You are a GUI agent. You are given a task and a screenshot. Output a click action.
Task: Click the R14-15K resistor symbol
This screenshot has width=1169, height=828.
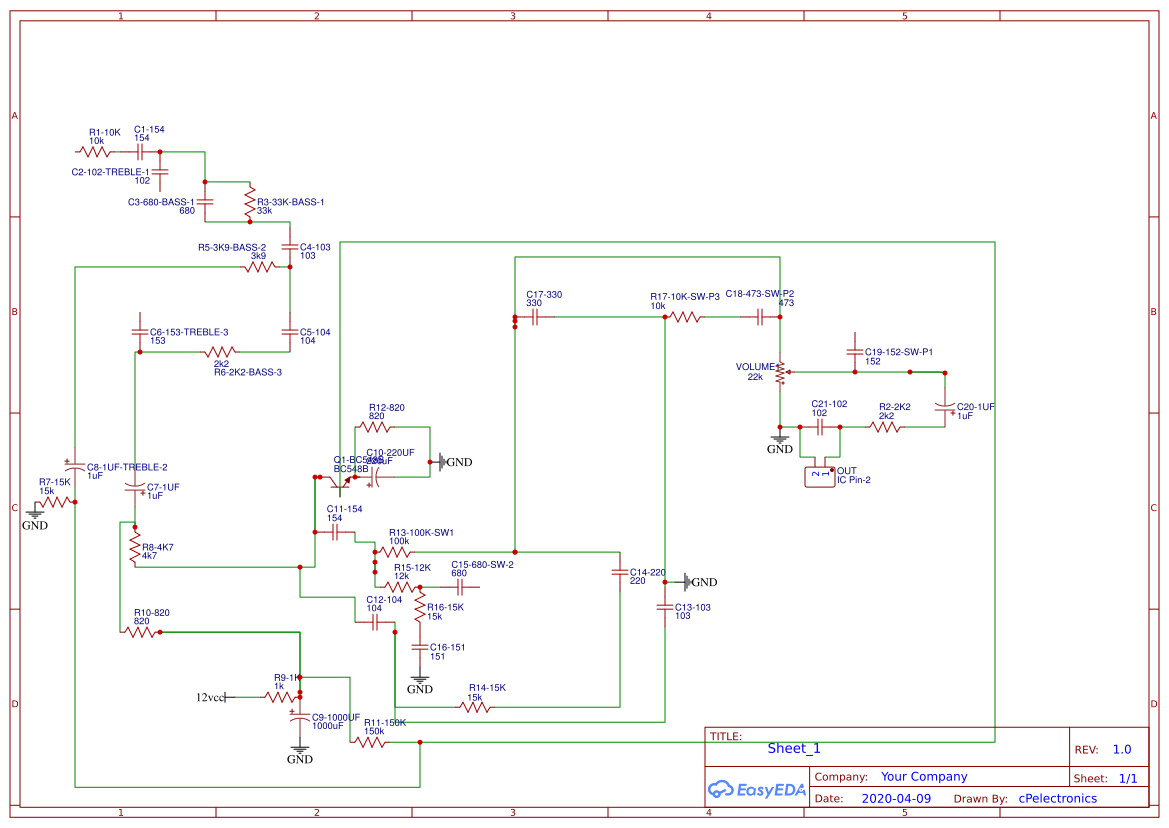click(475, 707)
